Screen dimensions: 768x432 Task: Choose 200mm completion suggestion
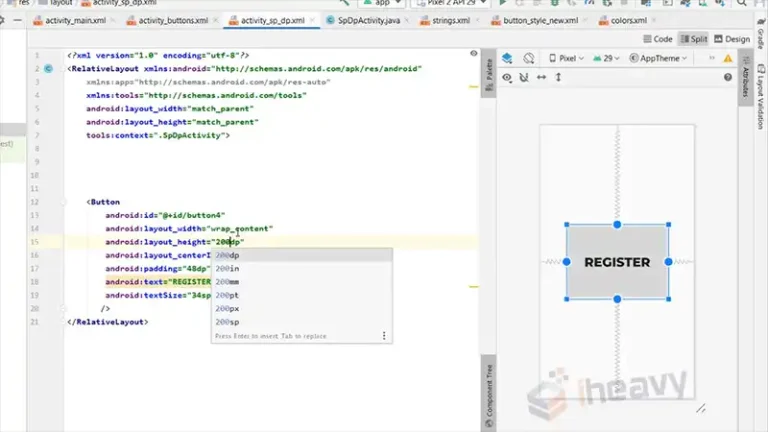pos(302,282)
